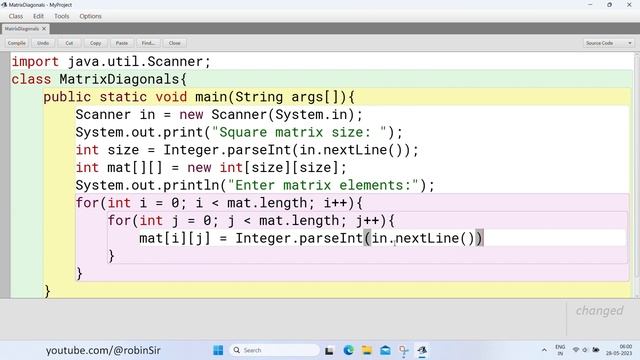Screen dimensions: 640x360
Task: Click the 'Enter matrix elements:' string
Action: pyautogui.click(x=323, y=185)
